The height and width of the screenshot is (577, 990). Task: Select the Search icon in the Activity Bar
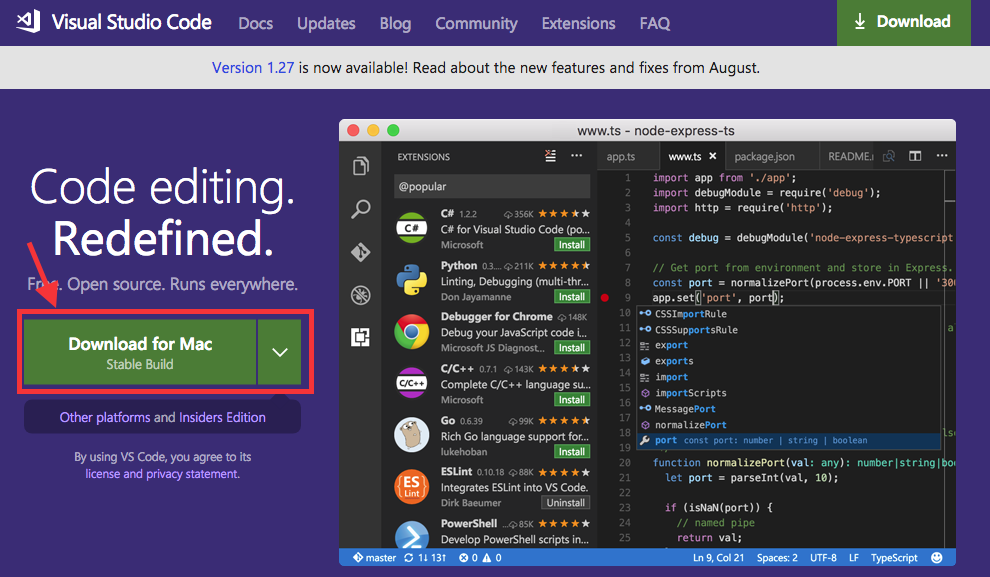click(360, 209)
